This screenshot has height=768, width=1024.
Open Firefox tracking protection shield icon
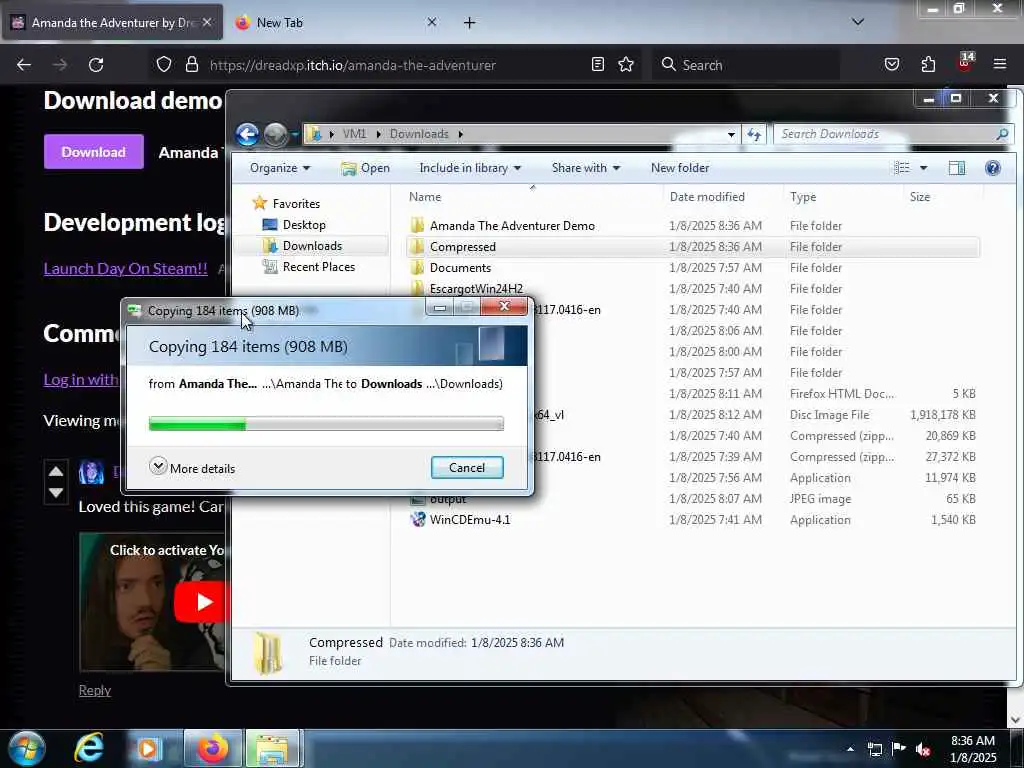164,65
